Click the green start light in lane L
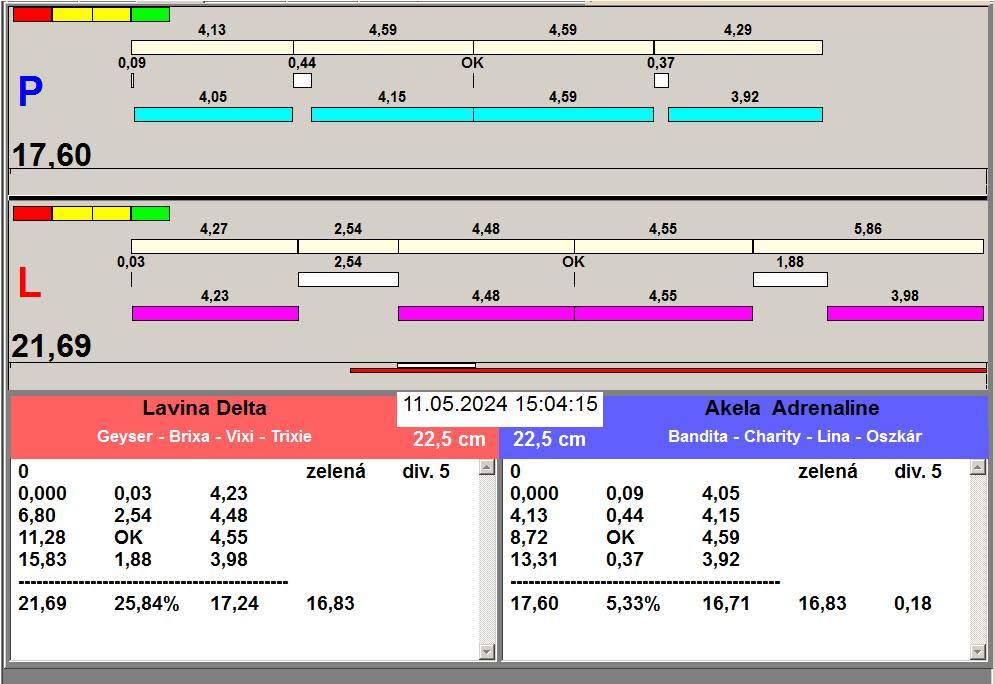995x684 pixels. 150,213
